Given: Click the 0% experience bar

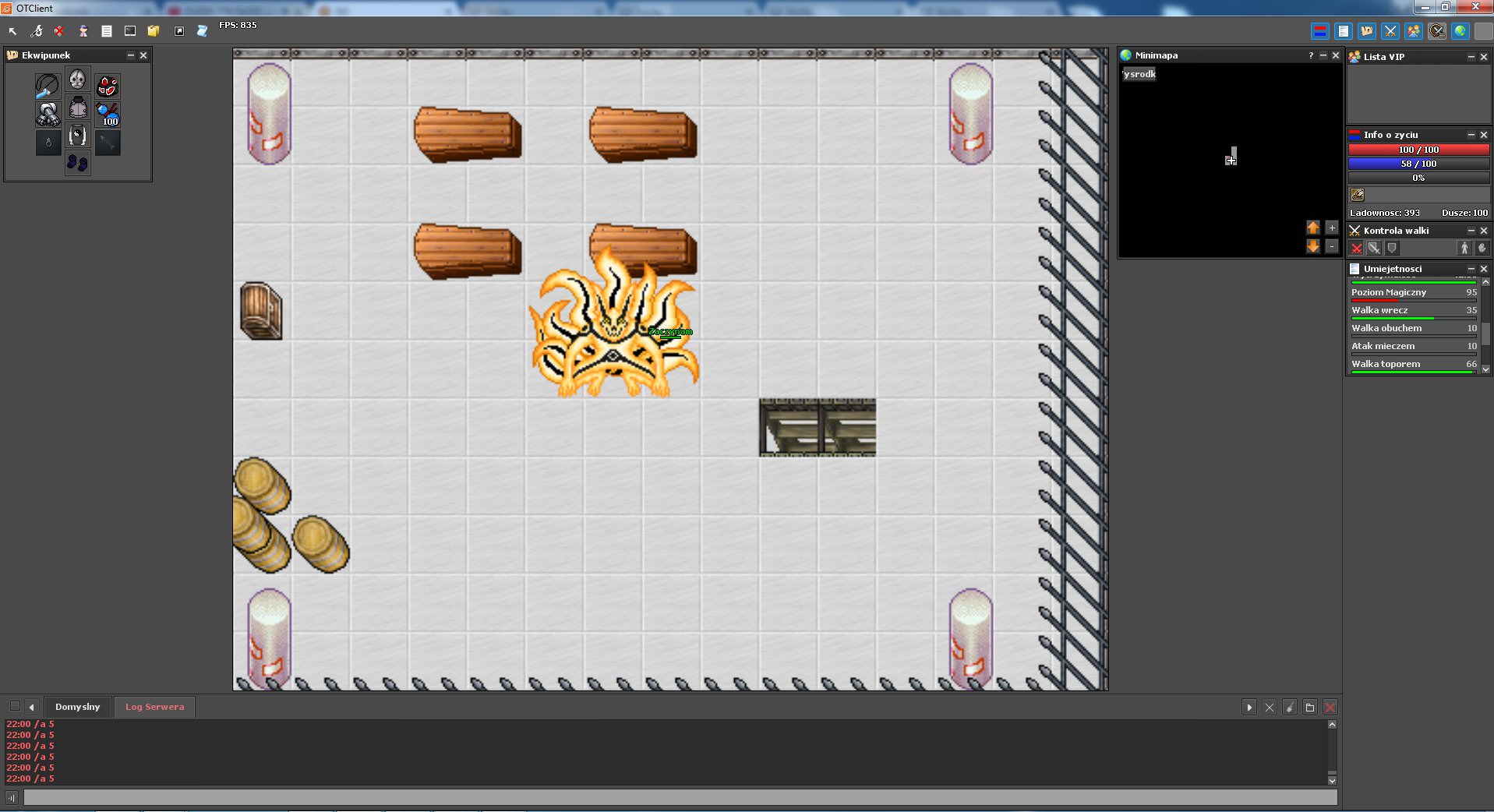Looking at the screenshot, I should point(1418,178).
